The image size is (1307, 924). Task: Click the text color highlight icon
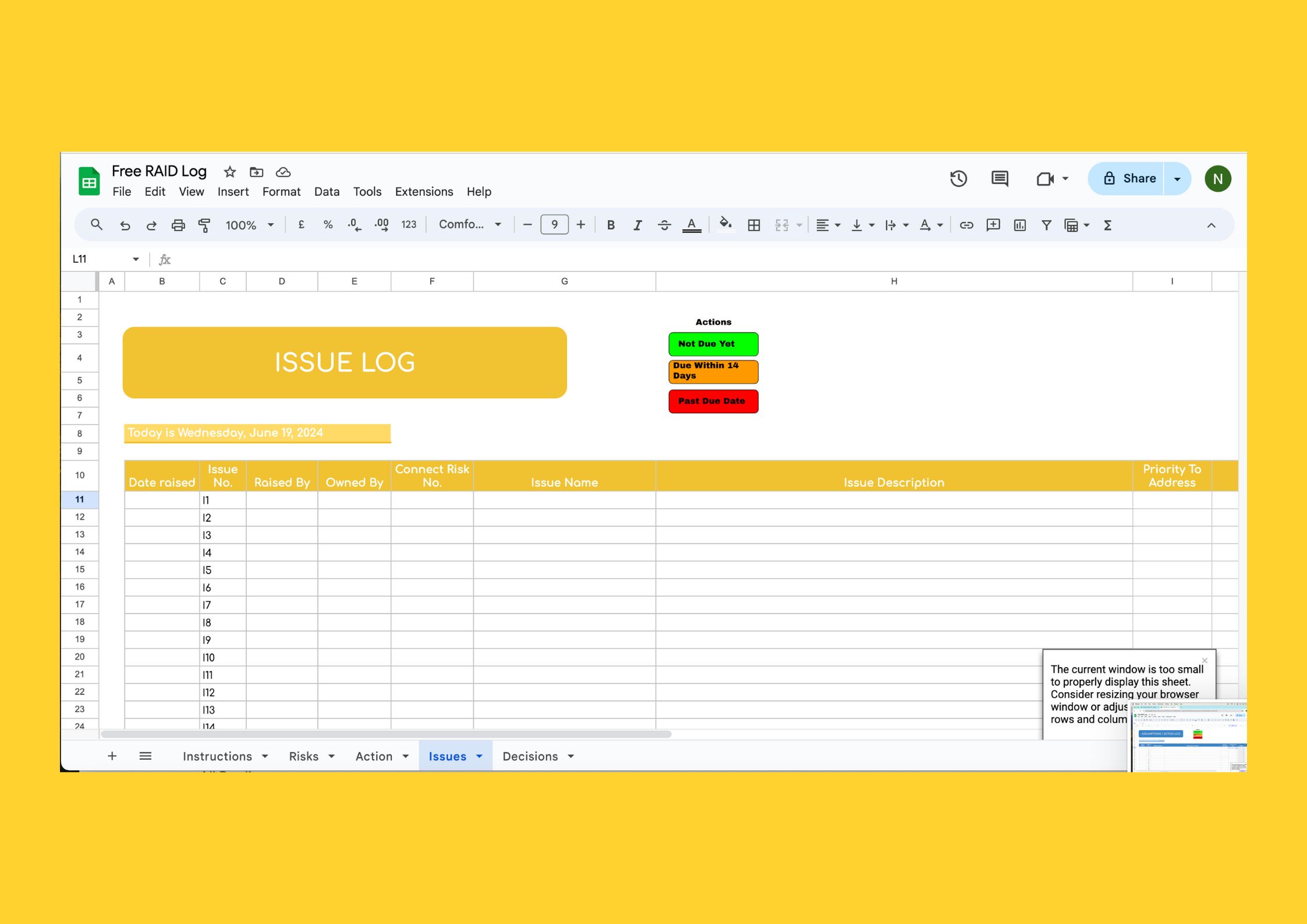click(693, 225)
